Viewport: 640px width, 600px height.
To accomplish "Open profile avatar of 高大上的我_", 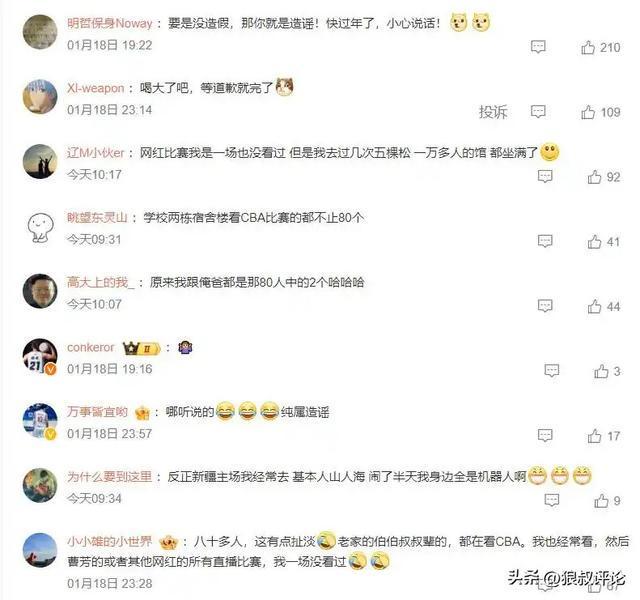I will (40, 291).
